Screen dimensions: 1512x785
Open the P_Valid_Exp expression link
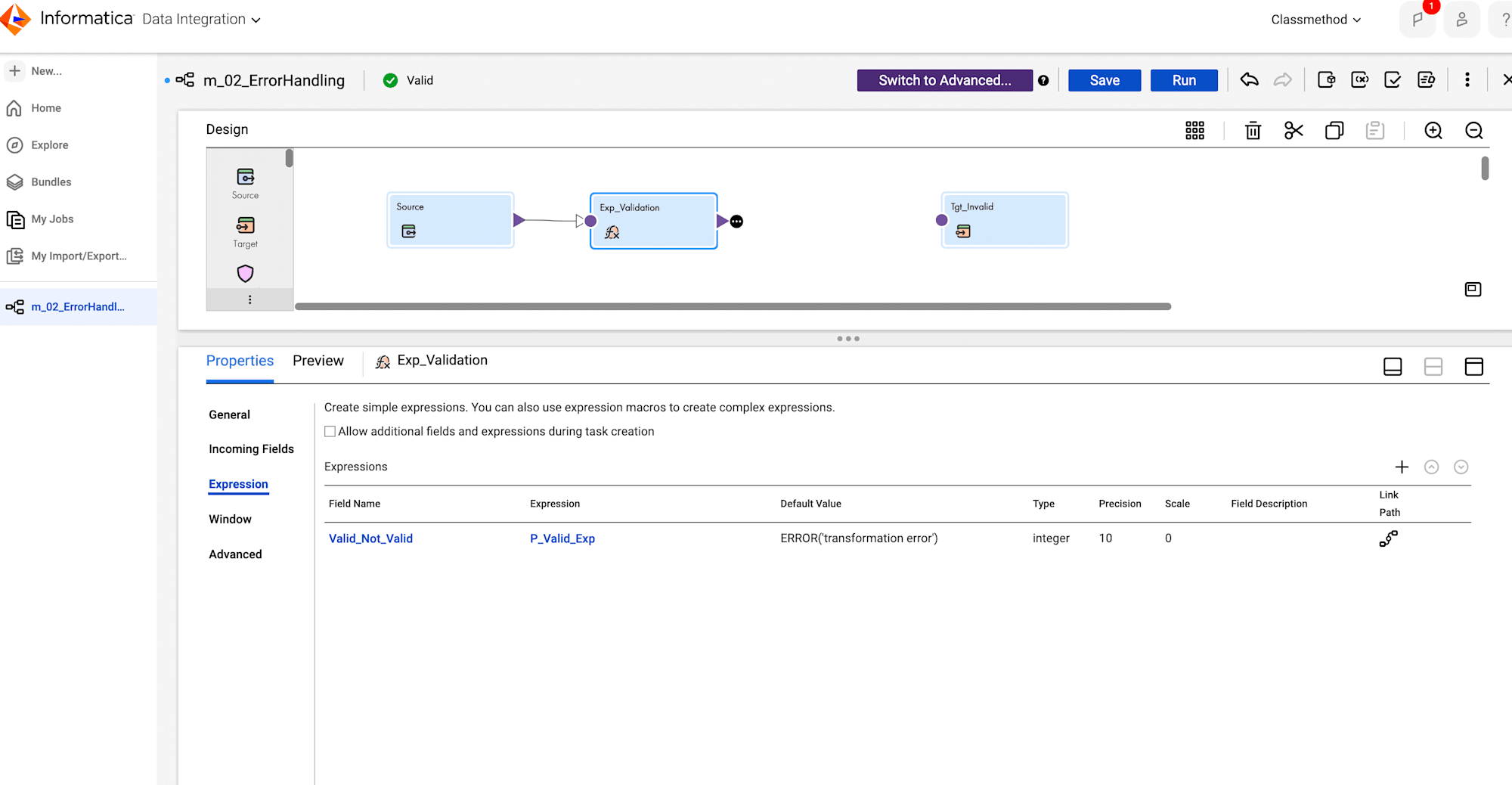coord(562,538)
